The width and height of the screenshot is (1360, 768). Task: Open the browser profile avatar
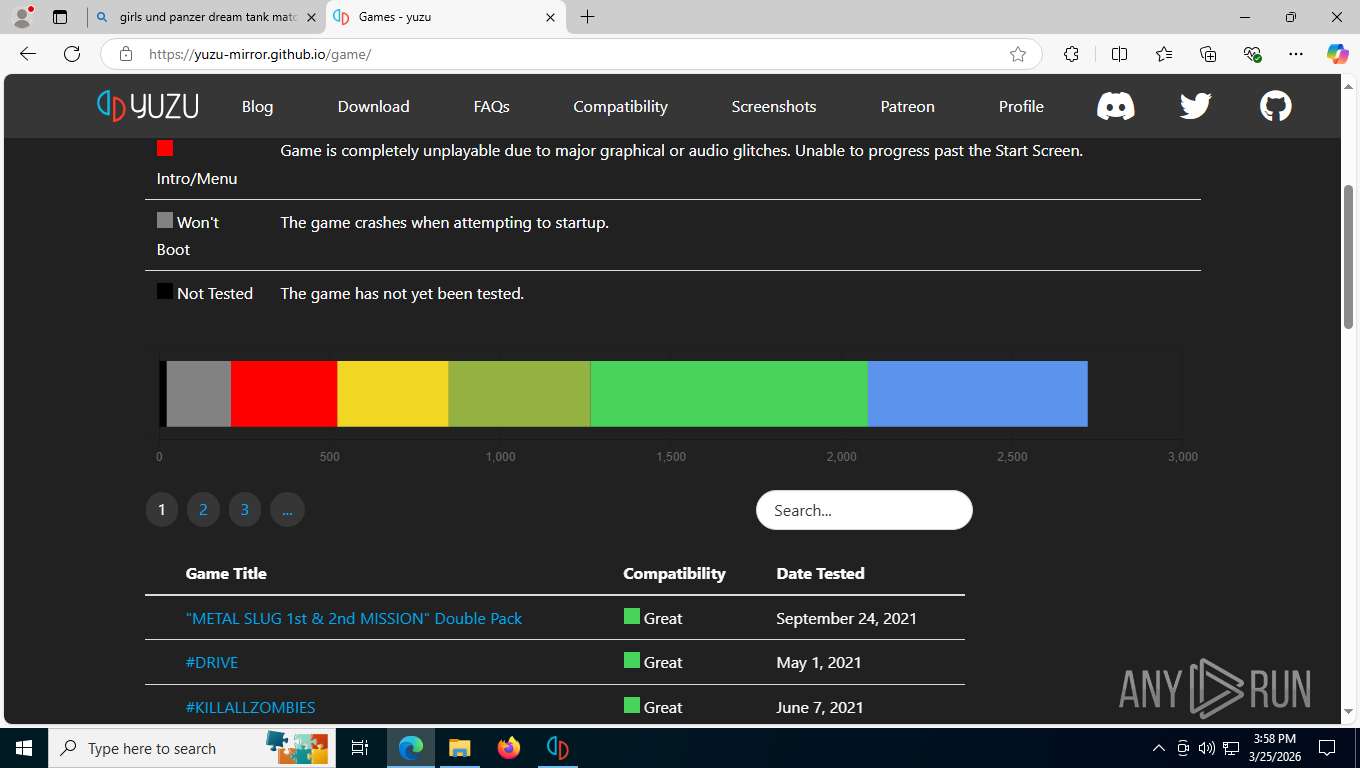tap(22, 17)
